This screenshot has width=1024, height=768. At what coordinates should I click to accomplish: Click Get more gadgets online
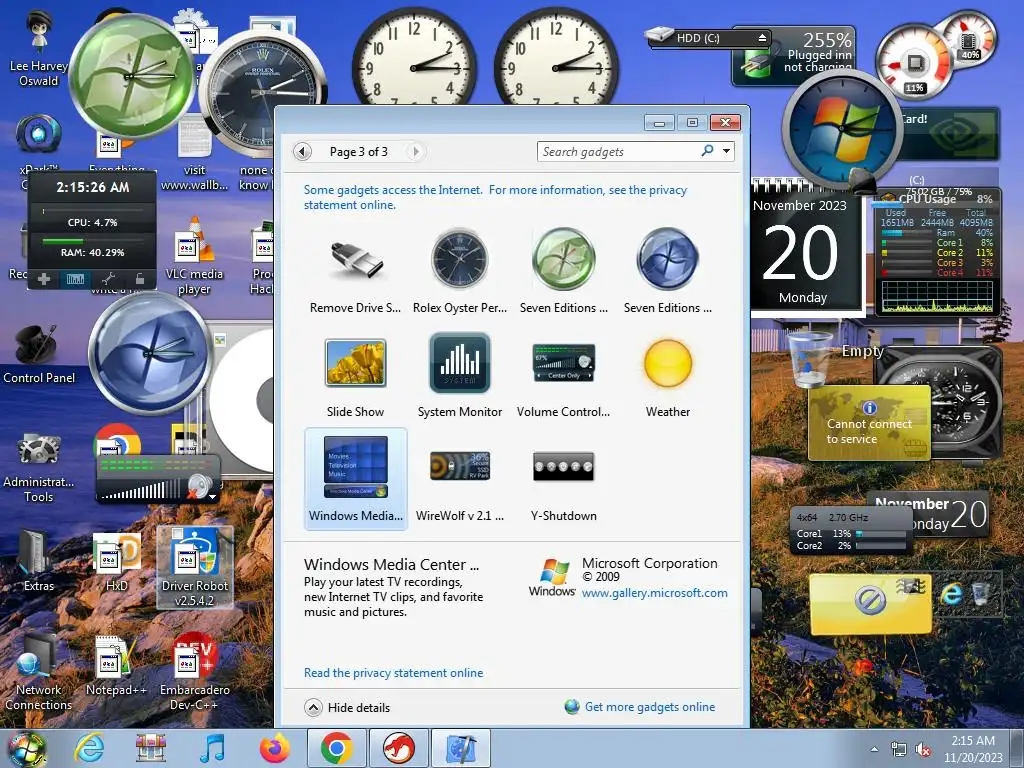(640, 707)
